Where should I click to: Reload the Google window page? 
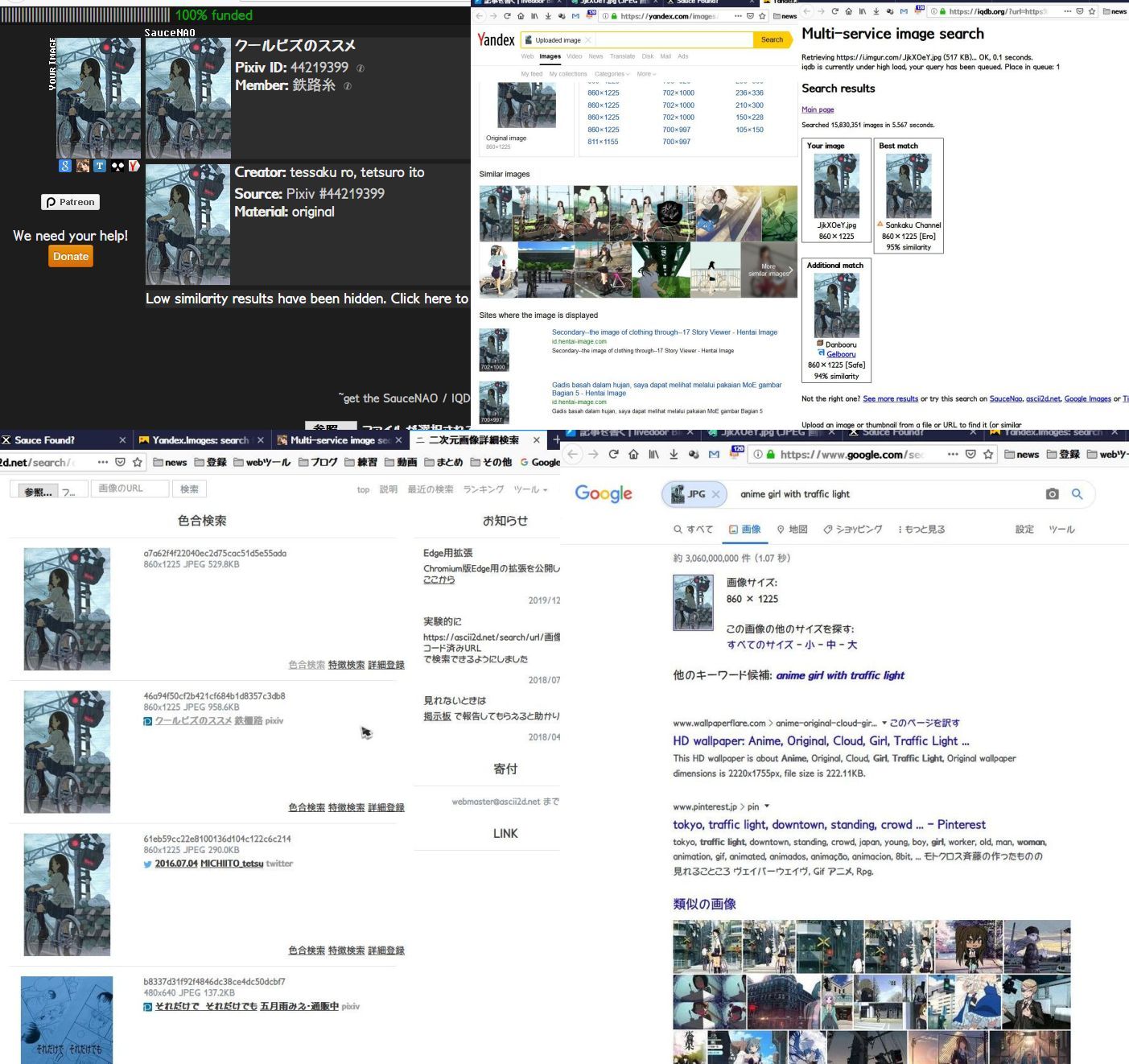[x=613, y=454]
